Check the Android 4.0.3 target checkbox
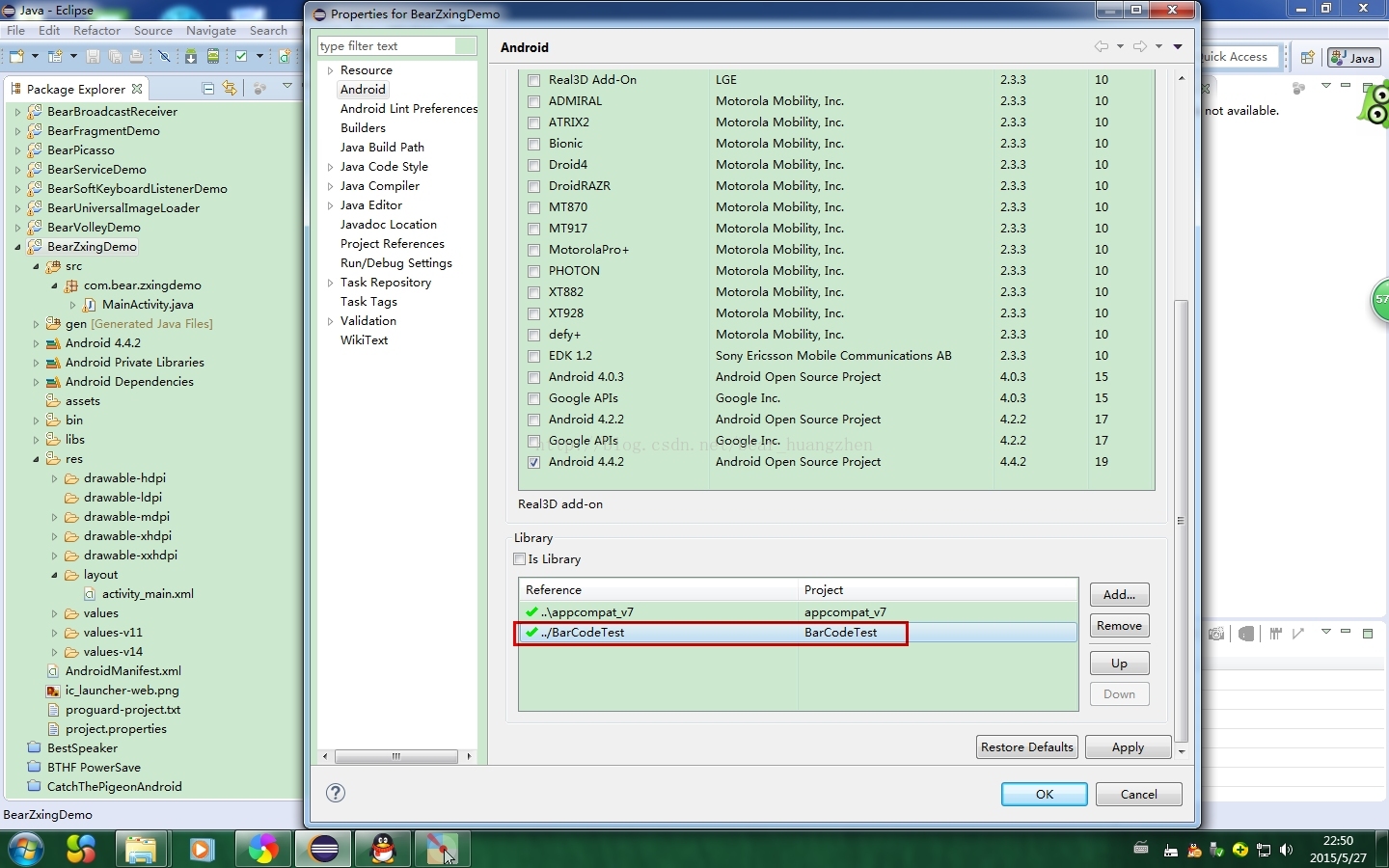Viewport: 1389px width, 868px height. pyautogui.click(x=533, y=377)
